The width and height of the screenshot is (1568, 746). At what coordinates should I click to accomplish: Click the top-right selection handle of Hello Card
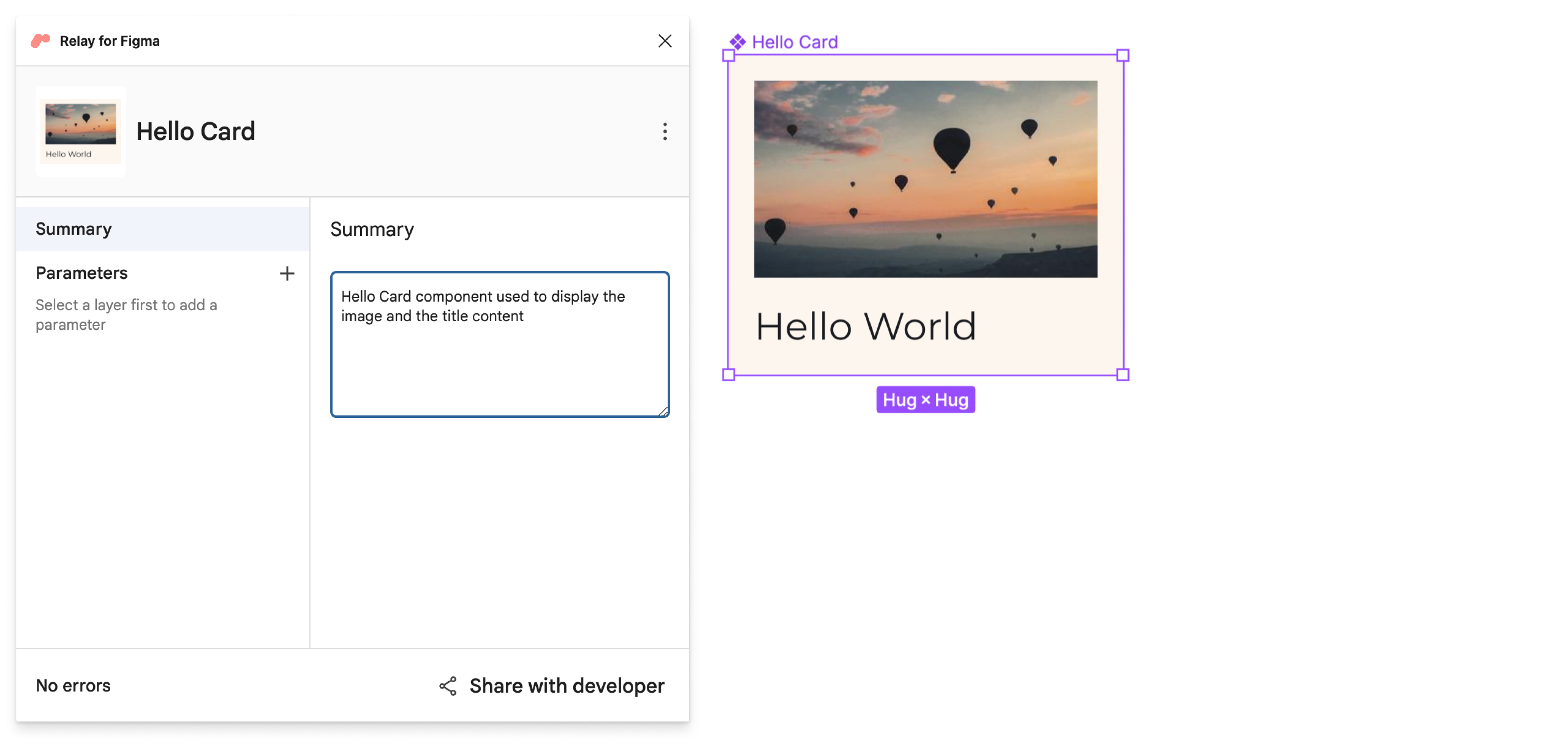point(1123,56)
